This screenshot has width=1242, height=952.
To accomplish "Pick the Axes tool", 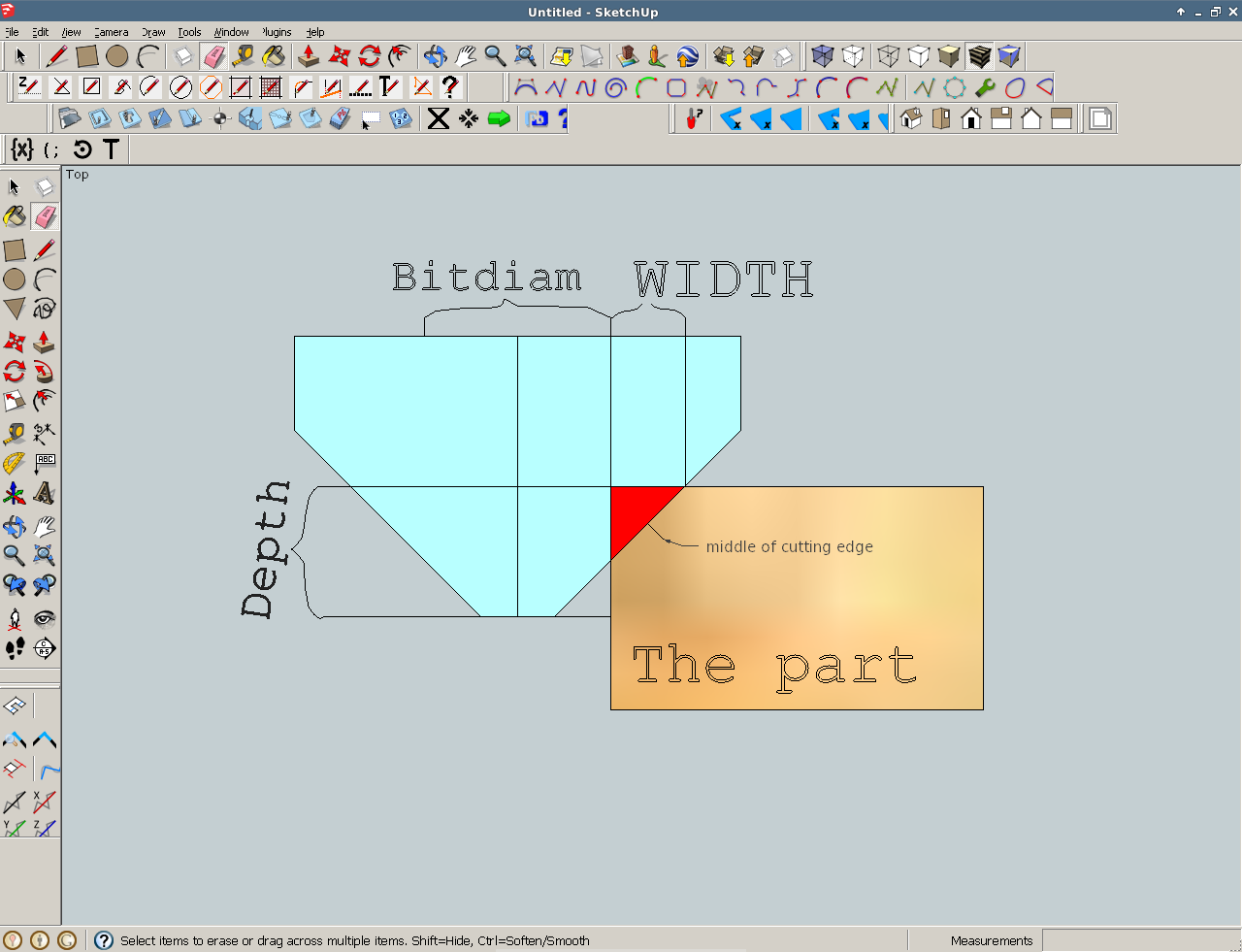I will pos(15,493).
